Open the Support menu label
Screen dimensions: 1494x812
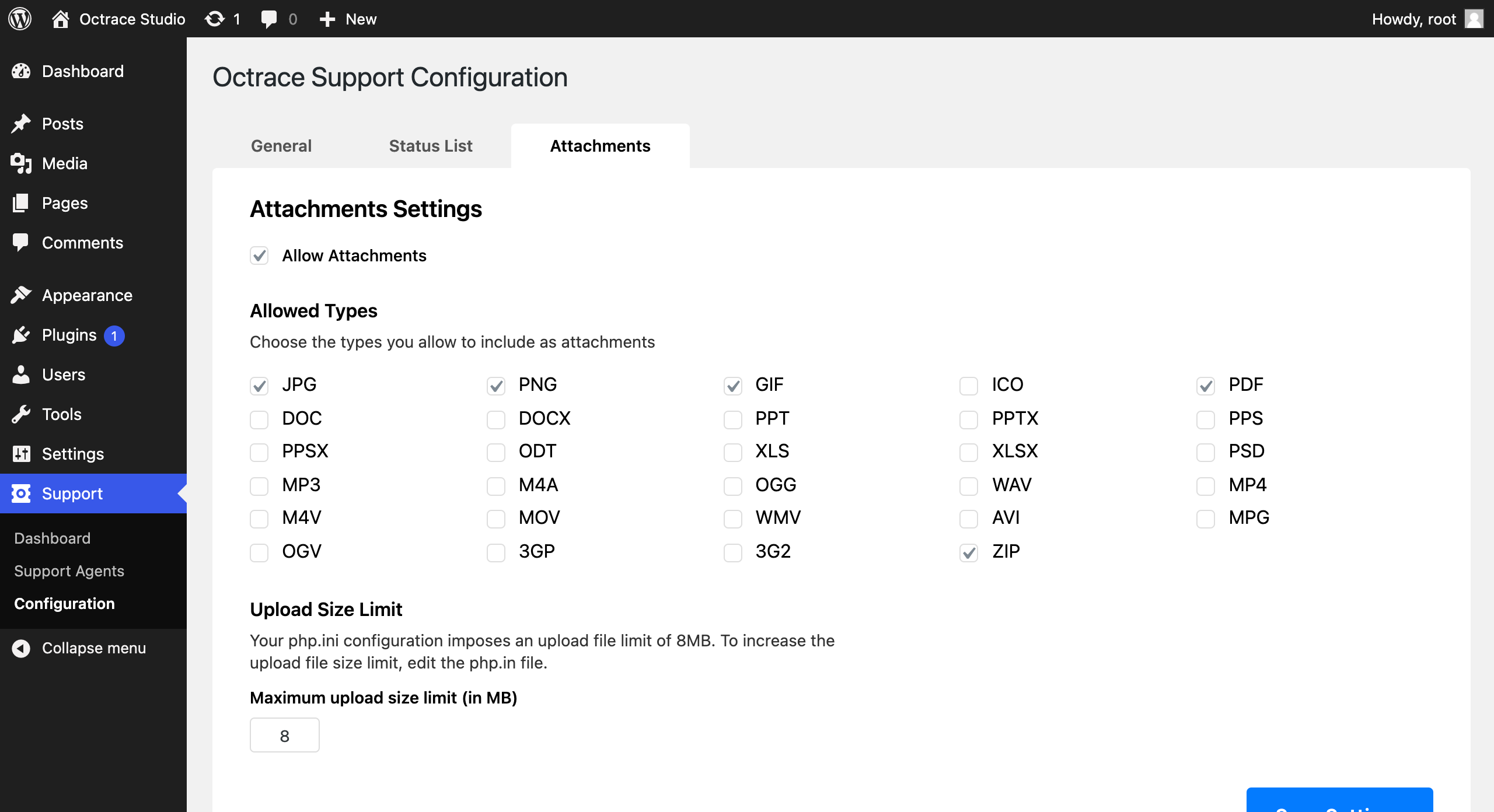pos(72,494)
